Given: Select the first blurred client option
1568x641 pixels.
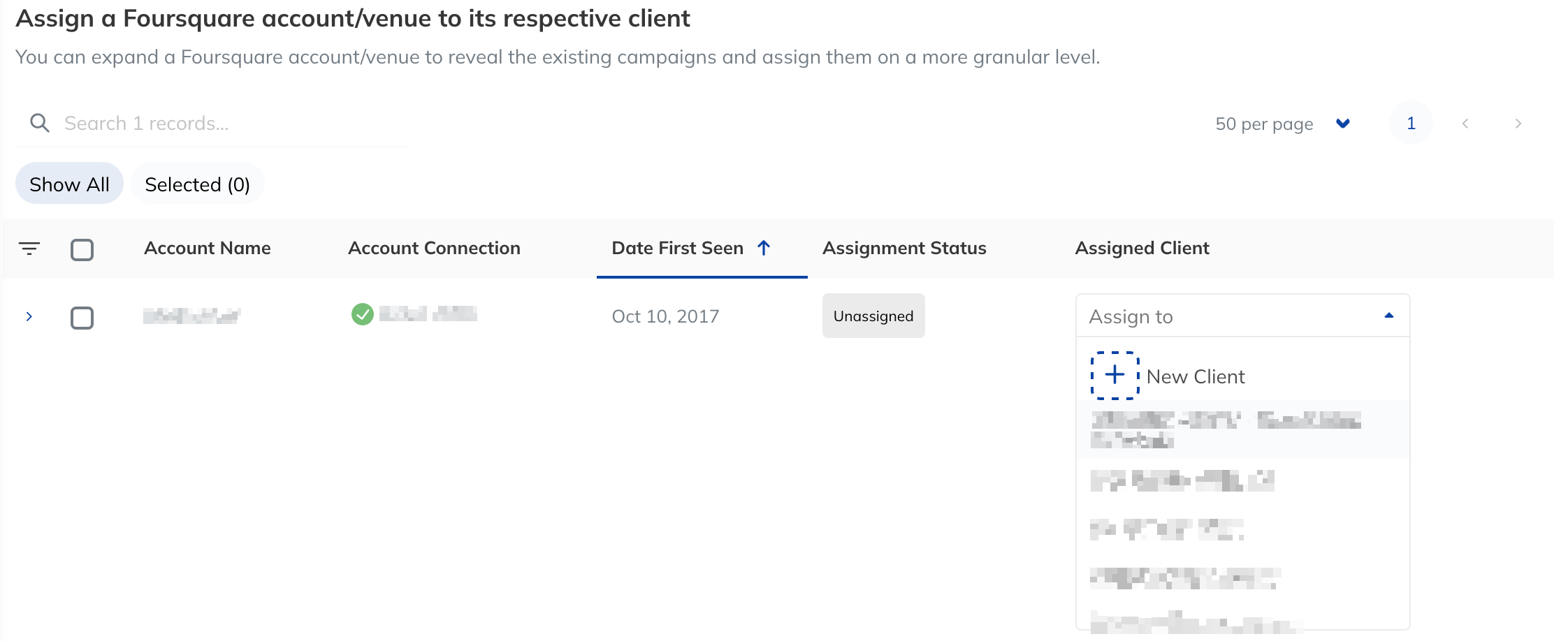Looking at the screenshot, I should point(1242,429).
